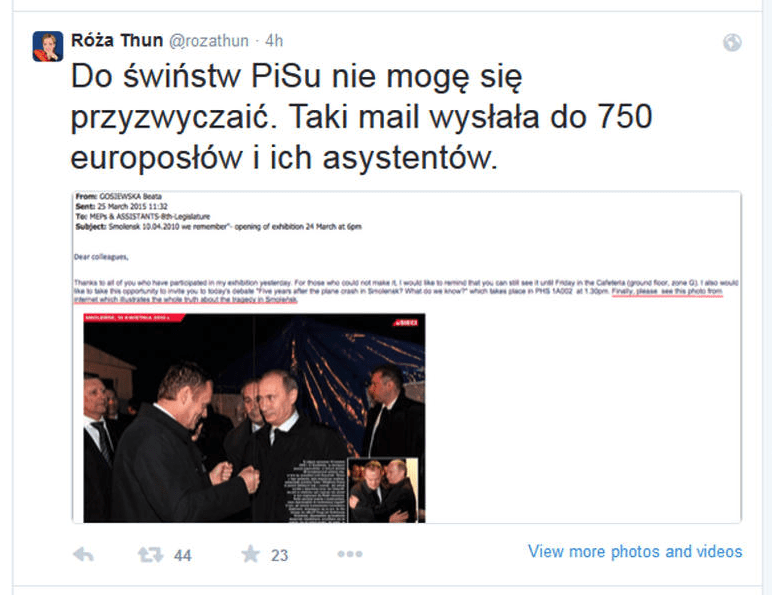Click the email Subject line about Smolensk
This screenshot has height=595, width=772.
click(219, 227)
